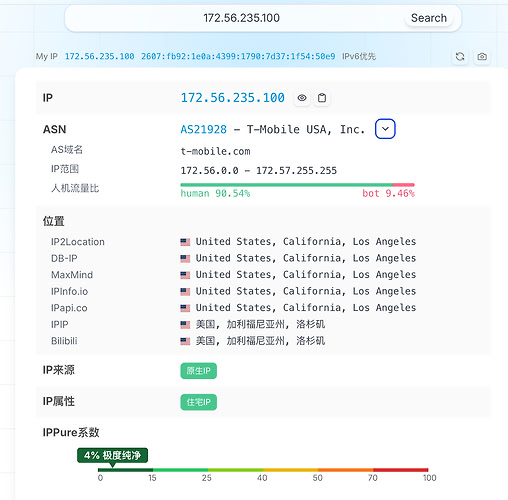Expand the ASN details chevron
Viewport: 508px width, 500px height.
pos(385,129)
